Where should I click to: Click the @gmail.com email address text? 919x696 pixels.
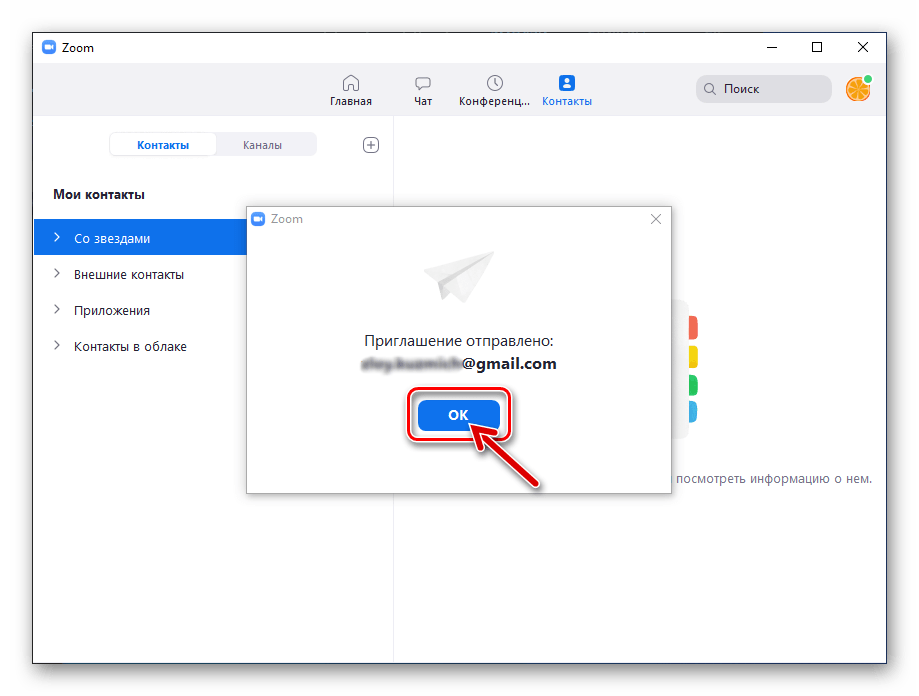tap(459, 364)
